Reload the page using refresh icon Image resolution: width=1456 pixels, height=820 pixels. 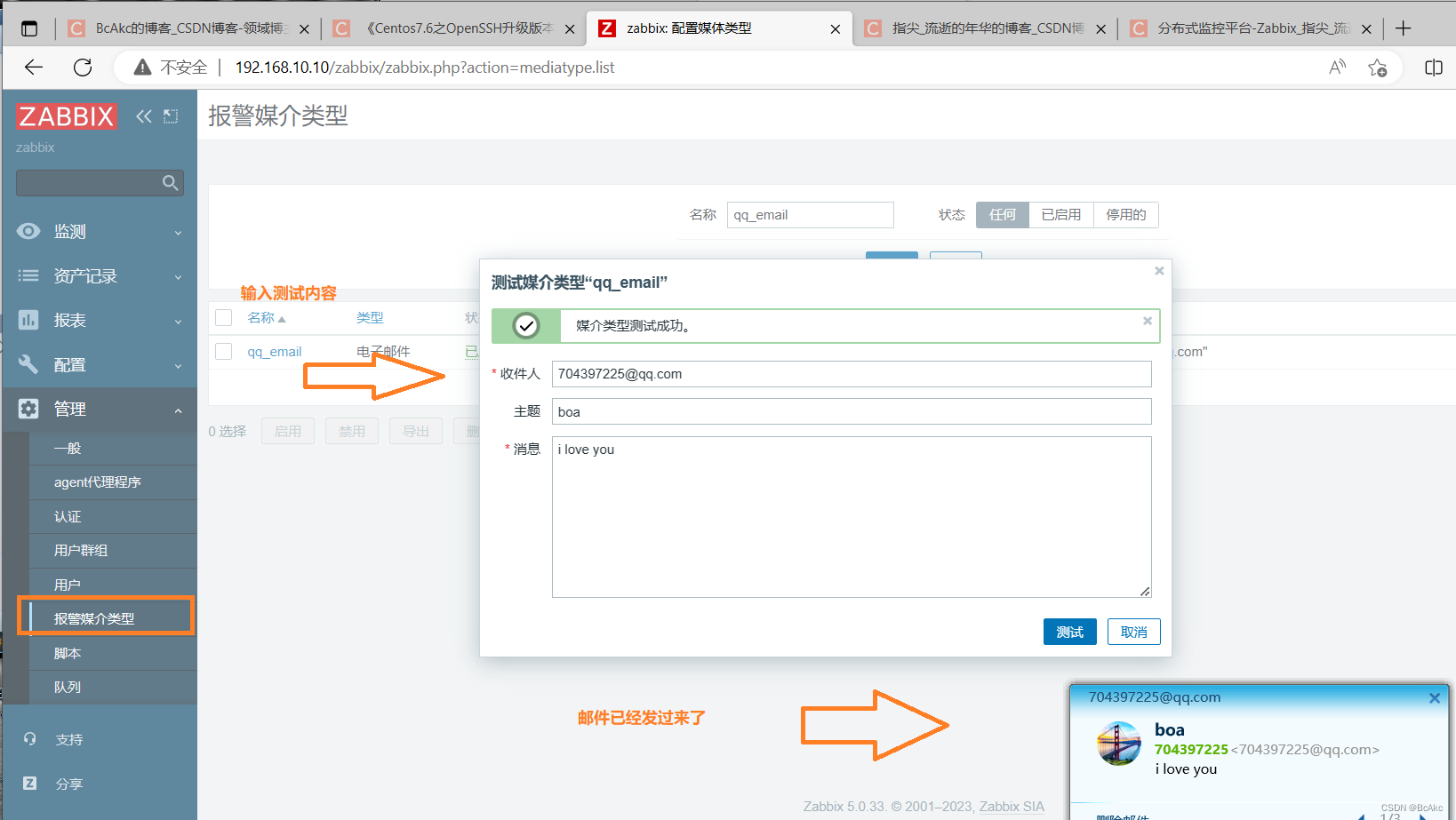click(x=83, y=68)
